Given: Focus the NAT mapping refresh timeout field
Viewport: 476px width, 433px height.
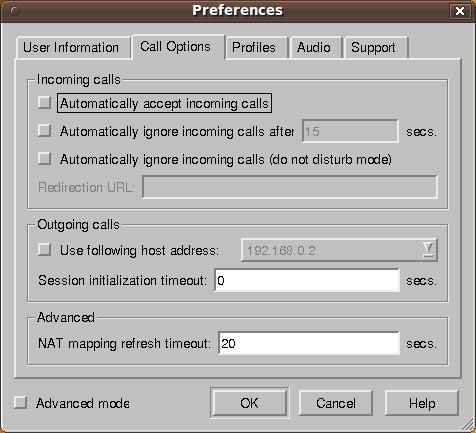Looking at the screenshot, I should pos(309,343).
